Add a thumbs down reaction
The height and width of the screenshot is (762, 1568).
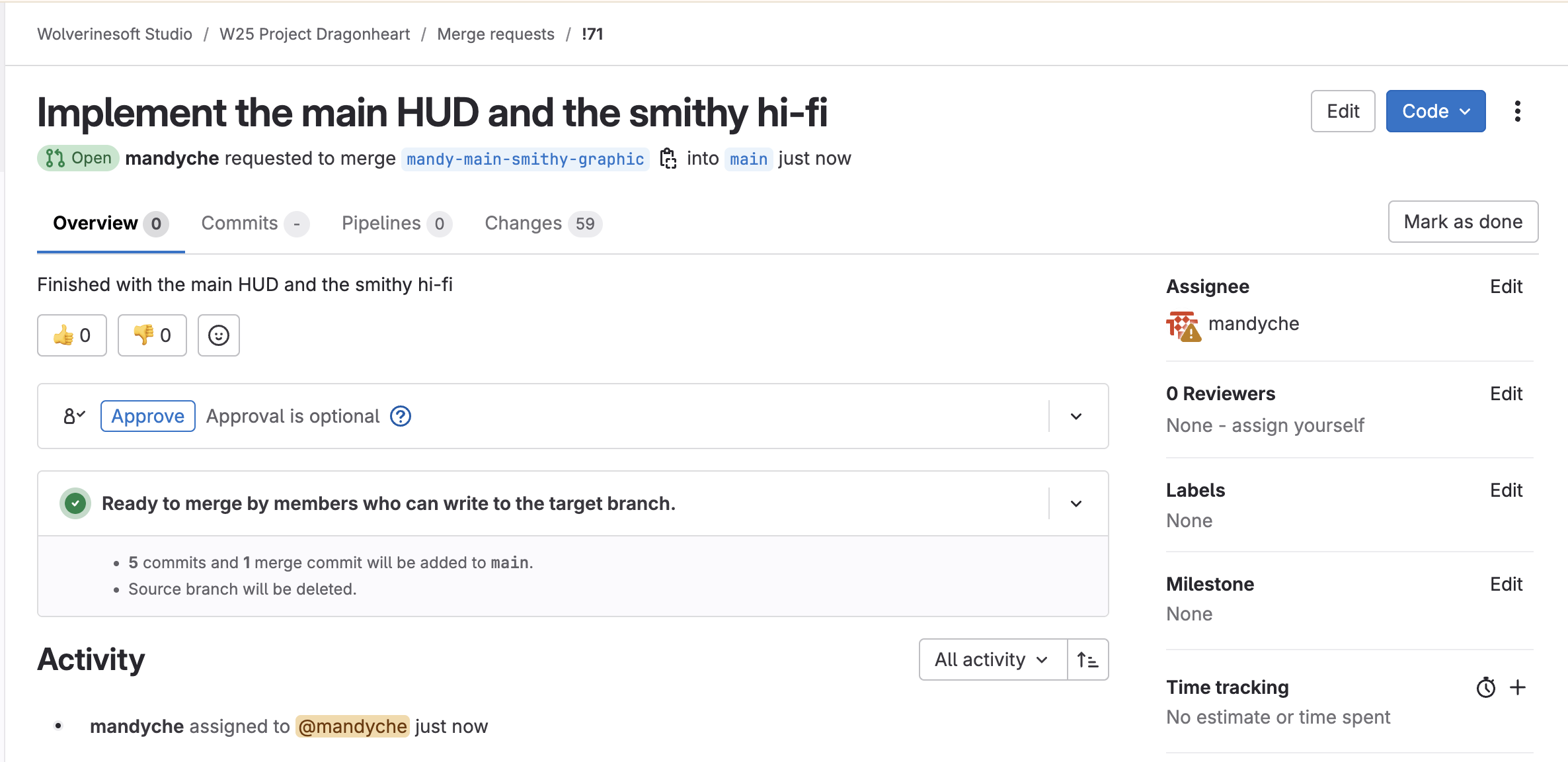pyautogui.click(x=152, y=335)
